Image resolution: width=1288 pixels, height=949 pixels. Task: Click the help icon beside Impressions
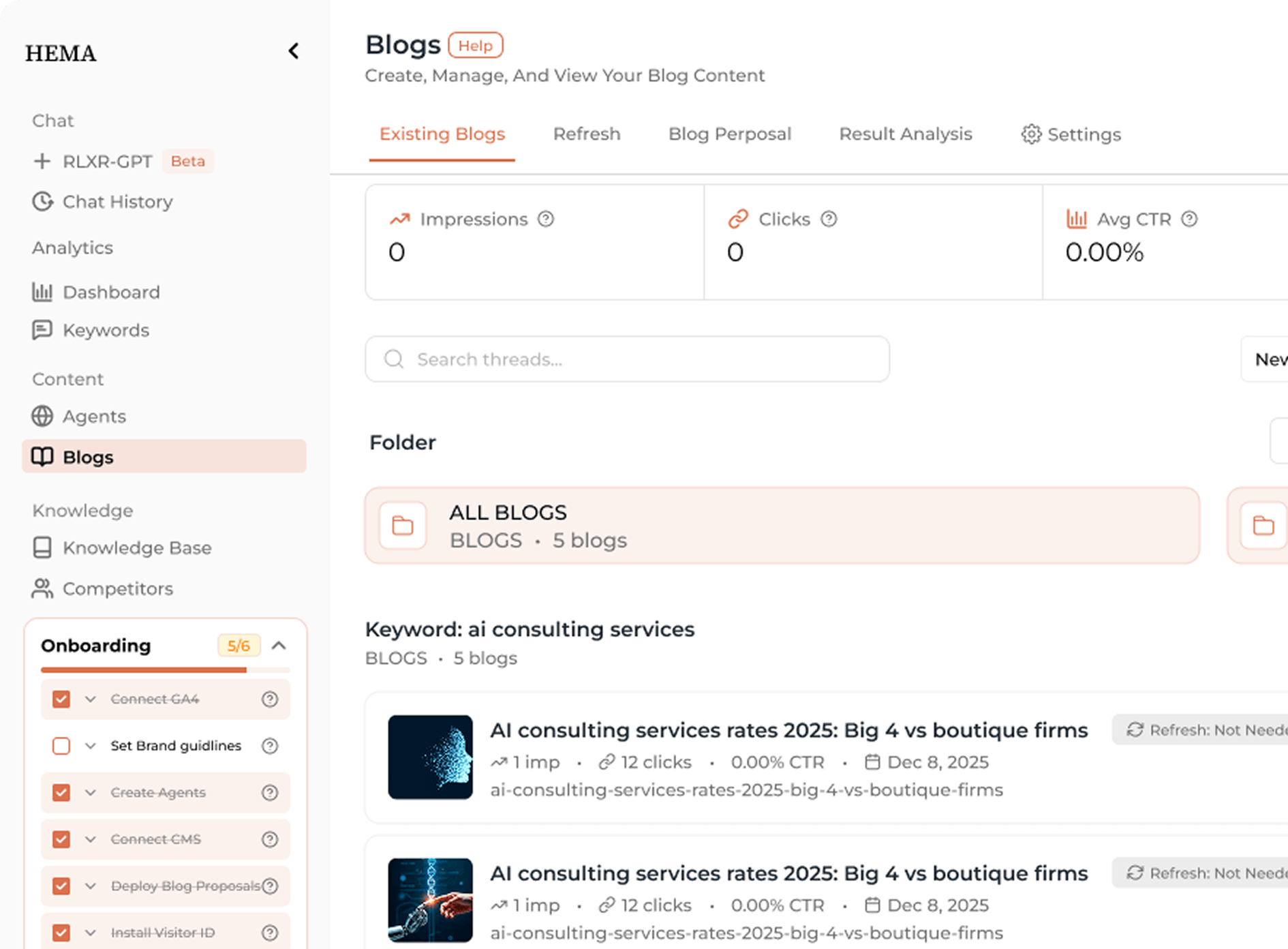(x=546, y=219)
